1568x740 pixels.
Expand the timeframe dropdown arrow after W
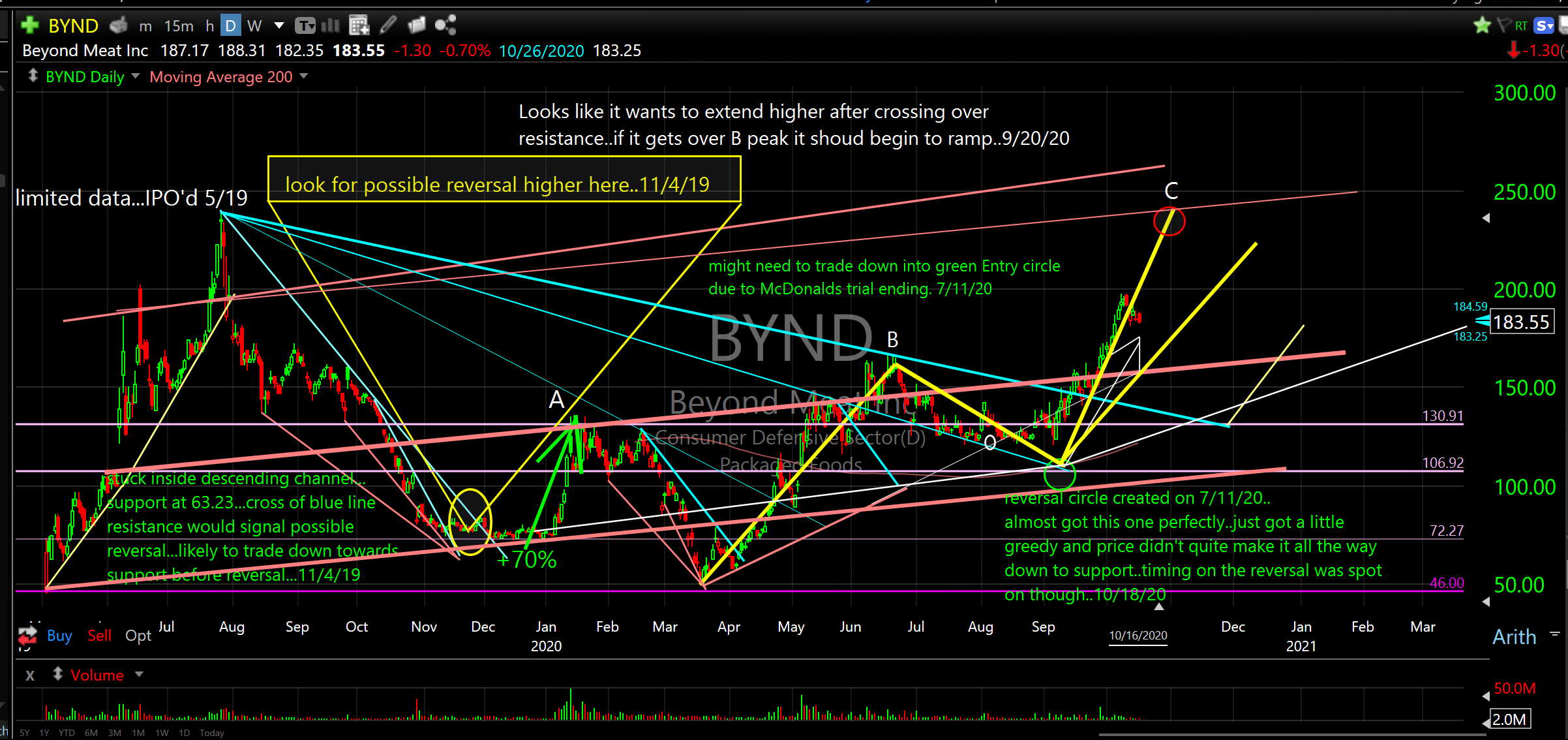click(x=279, y=25)
